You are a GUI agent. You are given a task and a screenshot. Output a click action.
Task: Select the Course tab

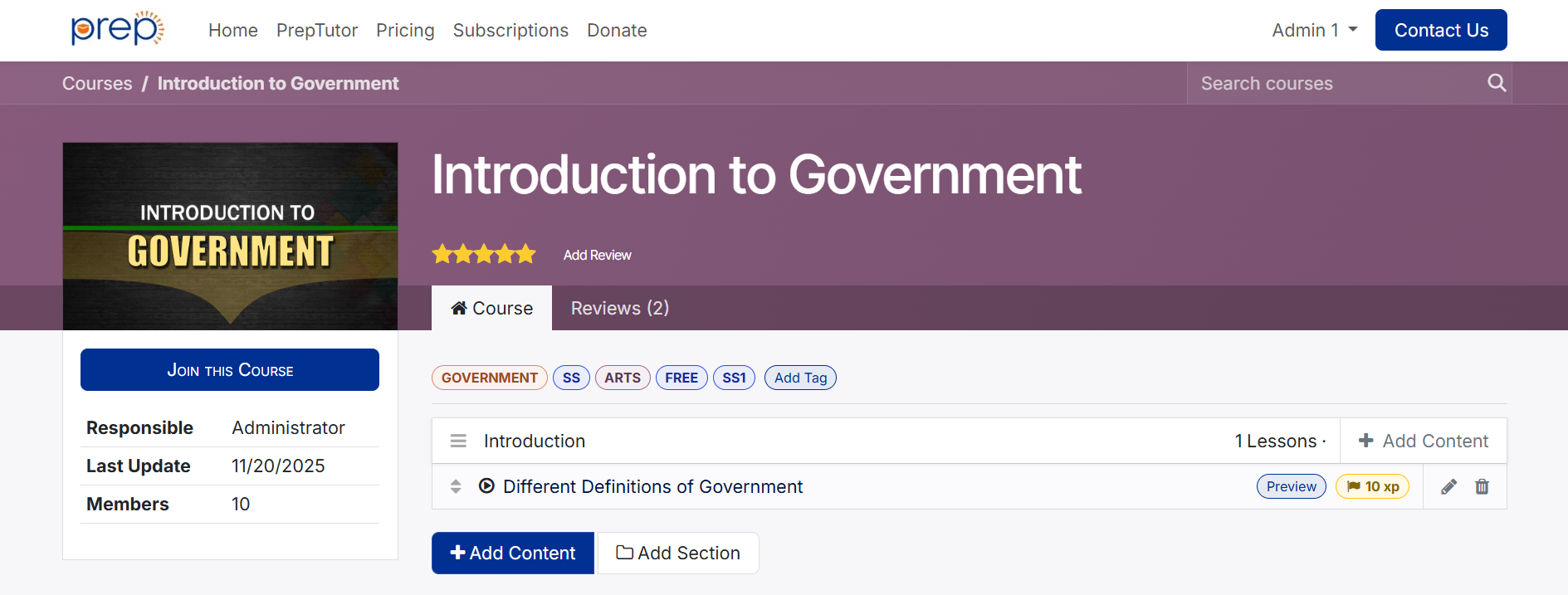pos(491,308)
